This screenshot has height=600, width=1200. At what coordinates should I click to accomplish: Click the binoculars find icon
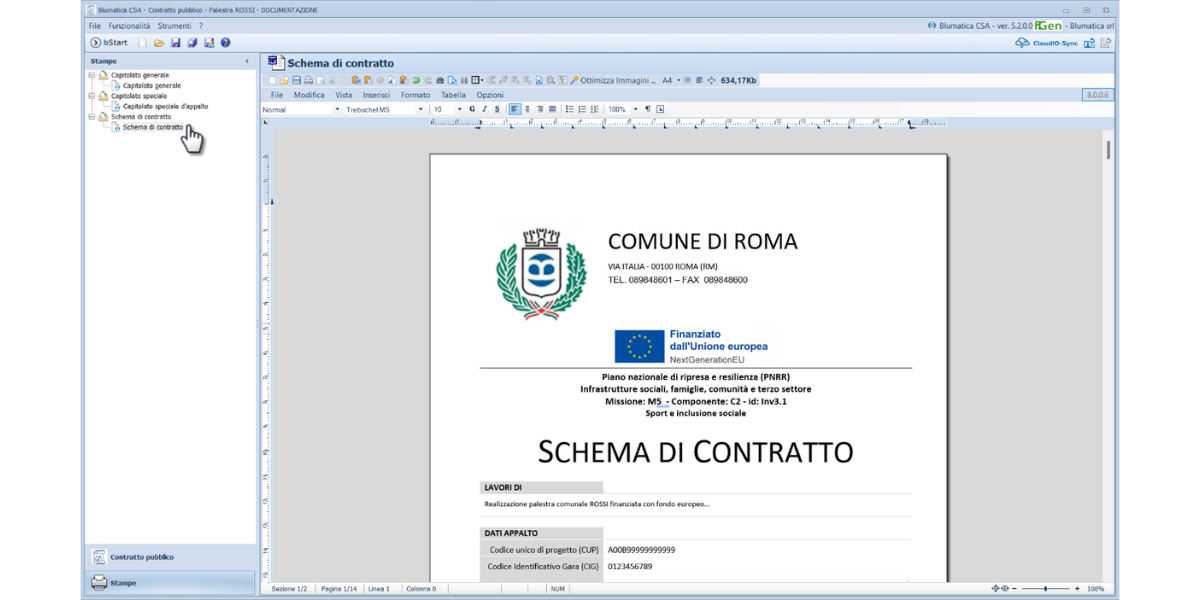coord(440,80)
